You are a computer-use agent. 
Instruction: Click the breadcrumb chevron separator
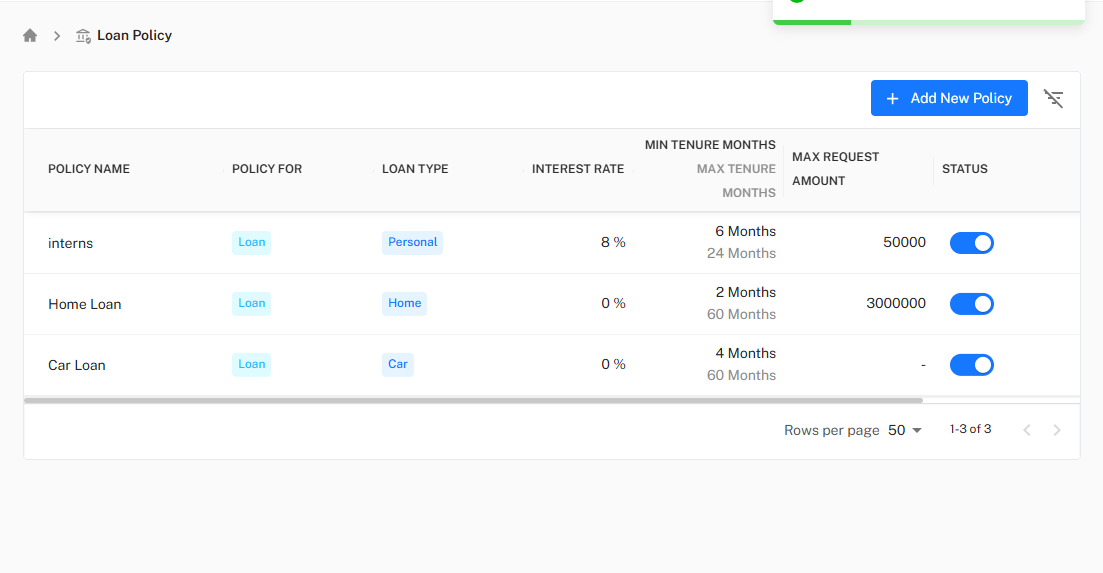[x=57, y=36]
